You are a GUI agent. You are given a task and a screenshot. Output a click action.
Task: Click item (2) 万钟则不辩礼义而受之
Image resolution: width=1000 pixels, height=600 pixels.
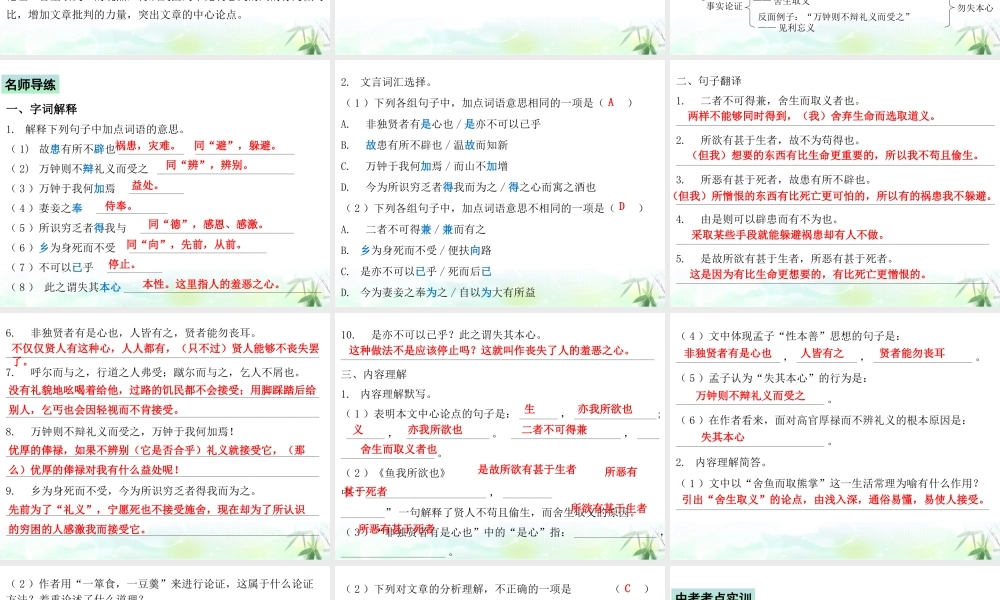coord(78,168)
